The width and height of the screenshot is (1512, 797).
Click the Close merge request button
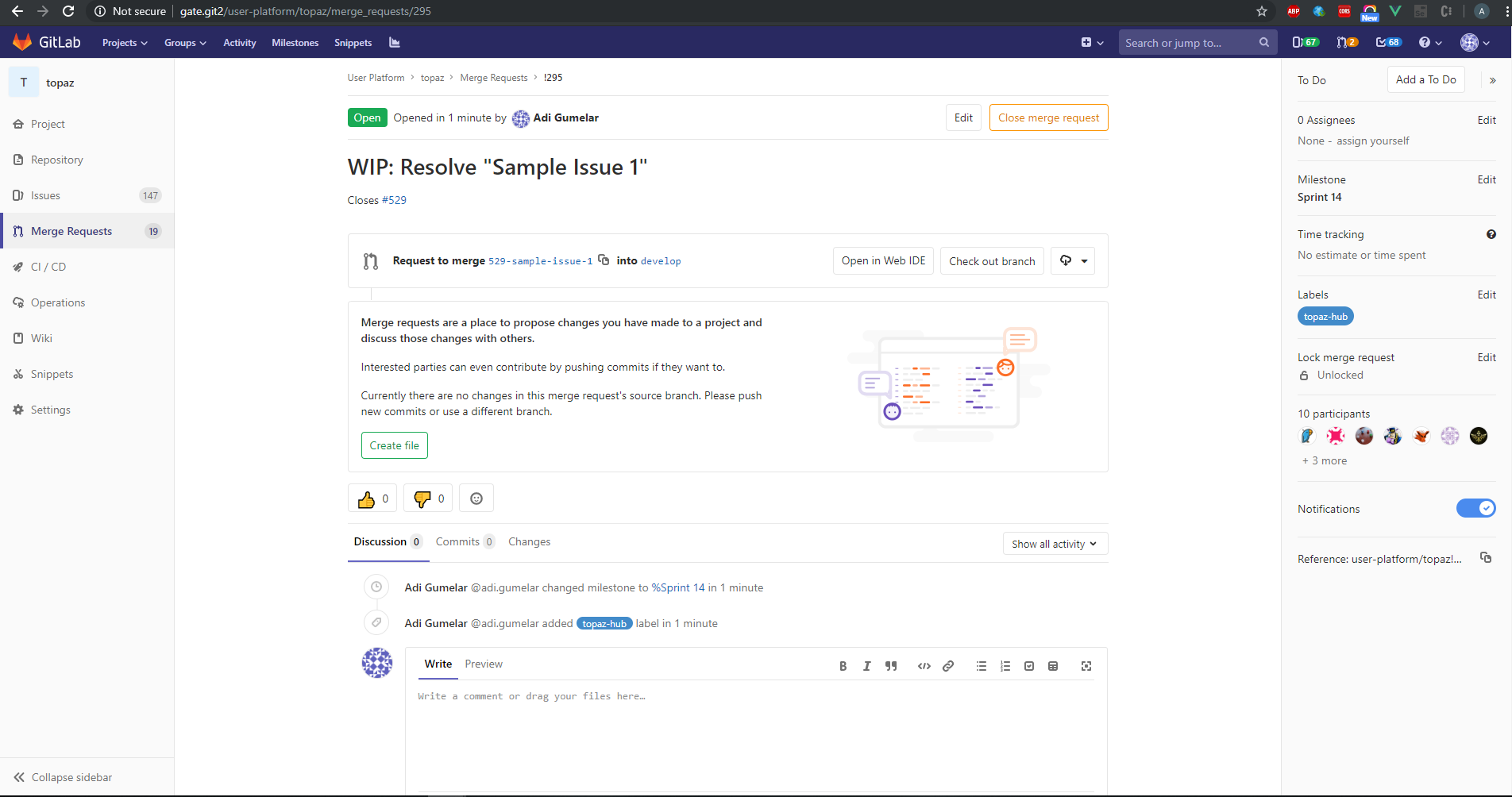point(1048,117)
